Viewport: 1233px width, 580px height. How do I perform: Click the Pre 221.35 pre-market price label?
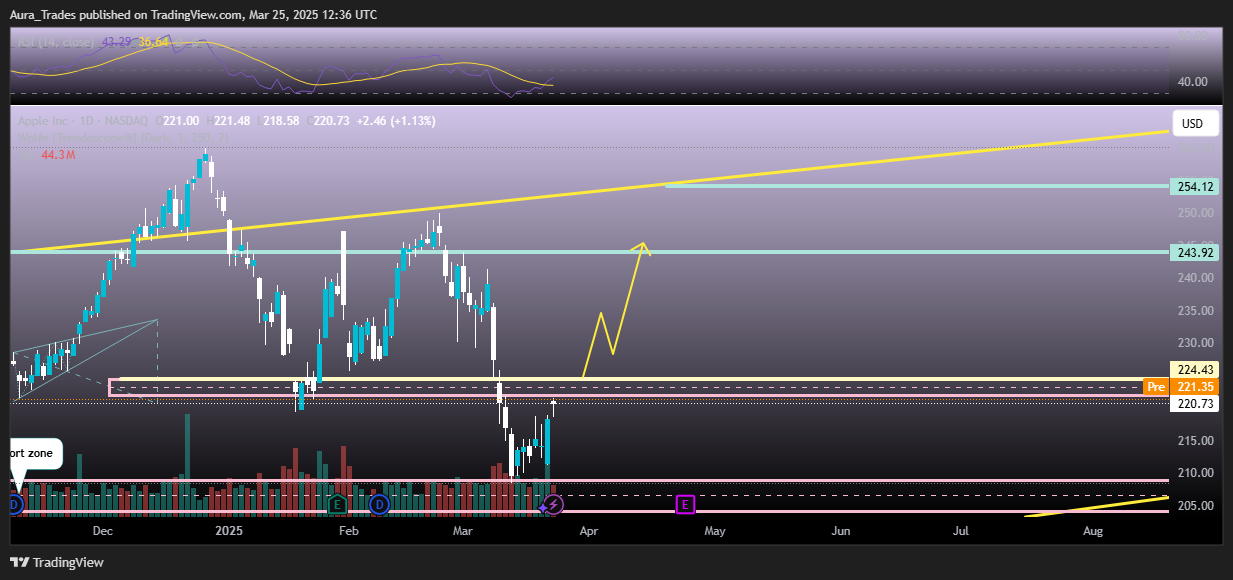pos(1182,387)
